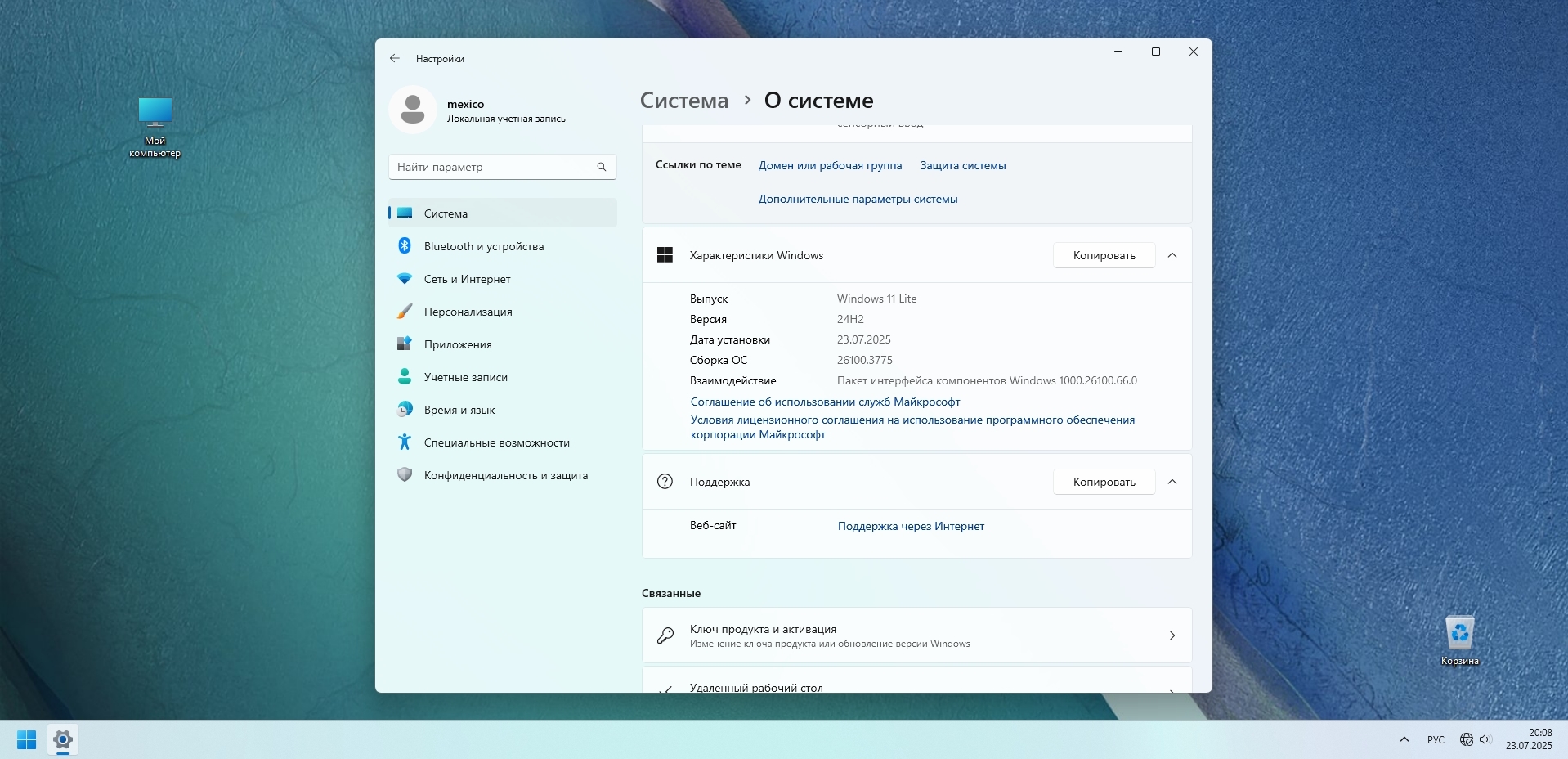Click the search magnifier icon
The height and width of the screenshot is (759, 1568).
pyautogui.click(x=602, y=167)
